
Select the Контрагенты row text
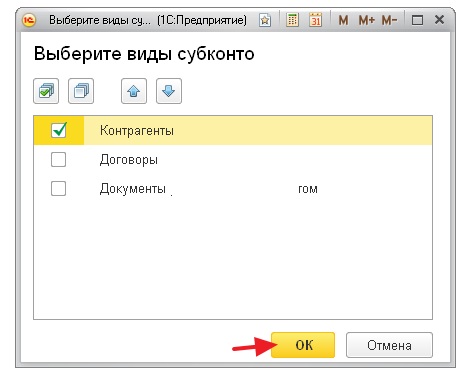137,130
